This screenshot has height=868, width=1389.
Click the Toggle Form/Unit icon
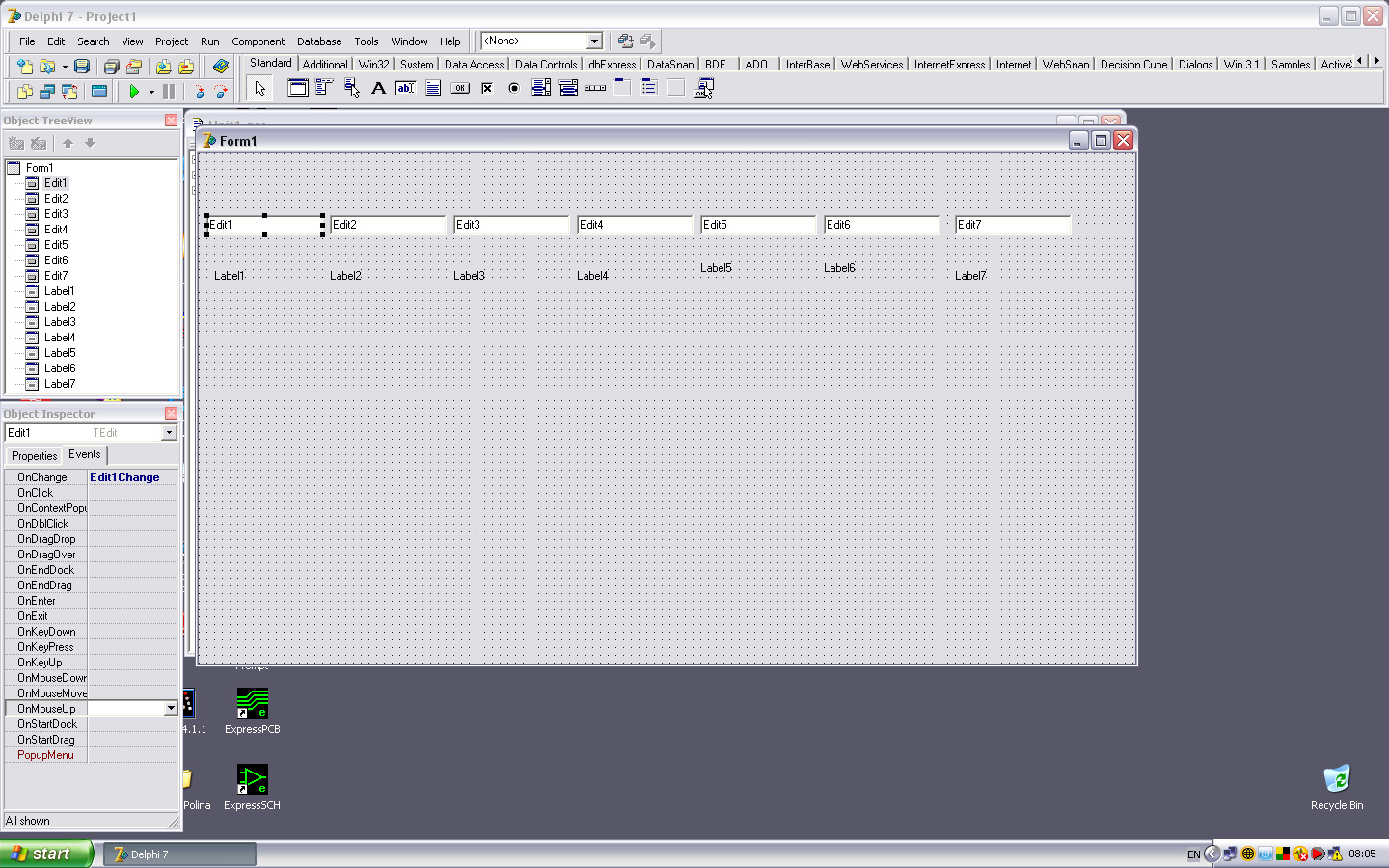pos(69,92)
